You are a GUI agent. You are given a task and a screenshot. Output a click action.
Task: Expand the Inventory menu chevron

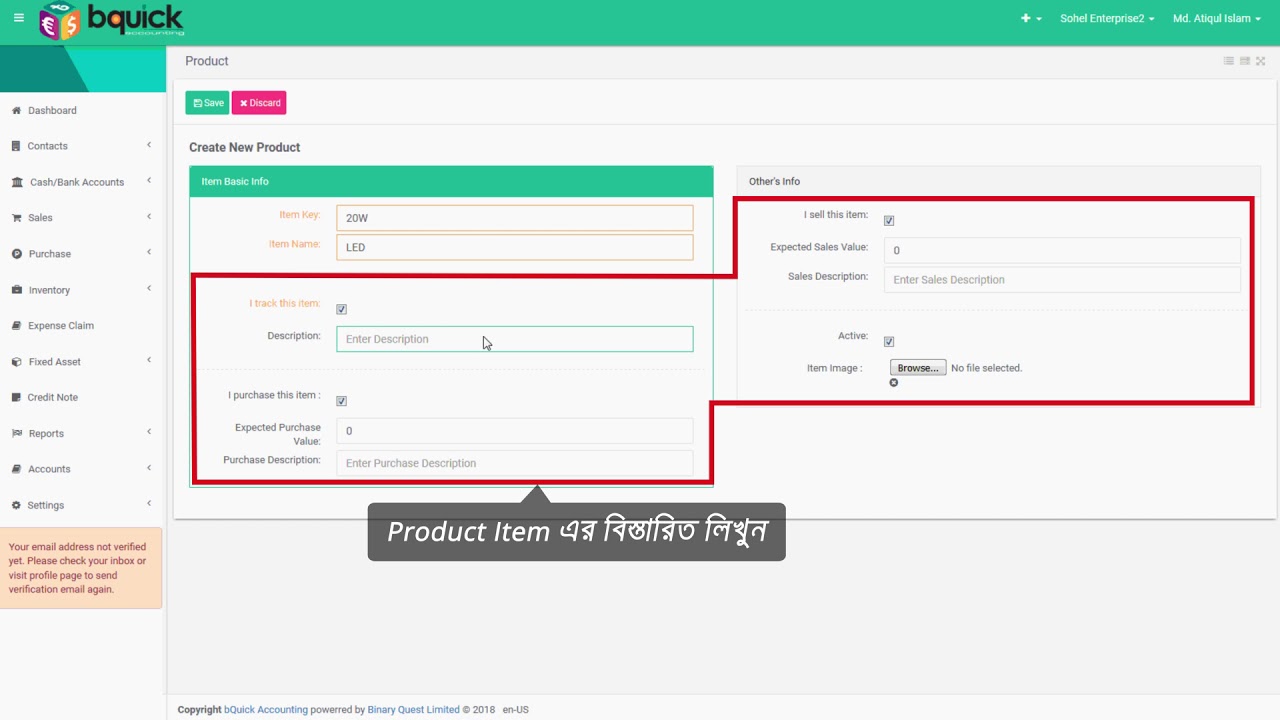[x=149, y=289]
